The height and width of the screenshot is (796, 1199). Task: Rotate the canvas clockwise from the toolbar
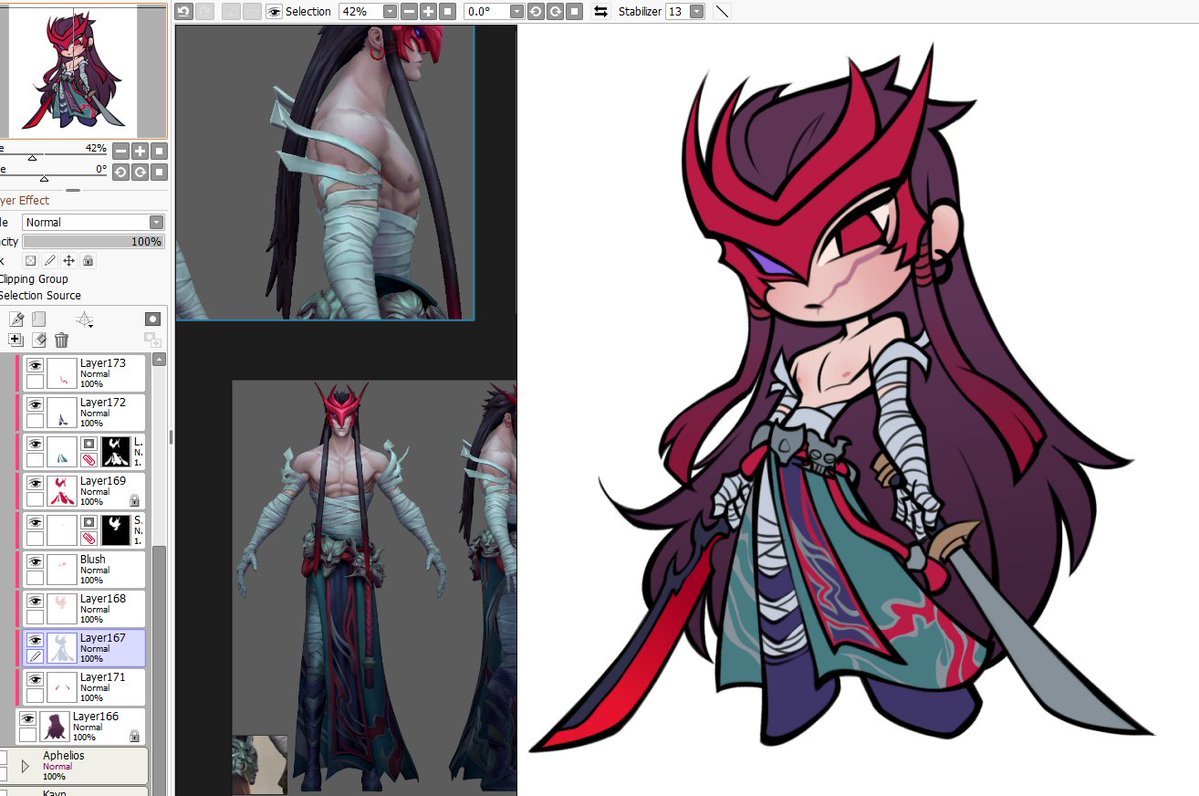pyautogui.click(x=555, y=11)
